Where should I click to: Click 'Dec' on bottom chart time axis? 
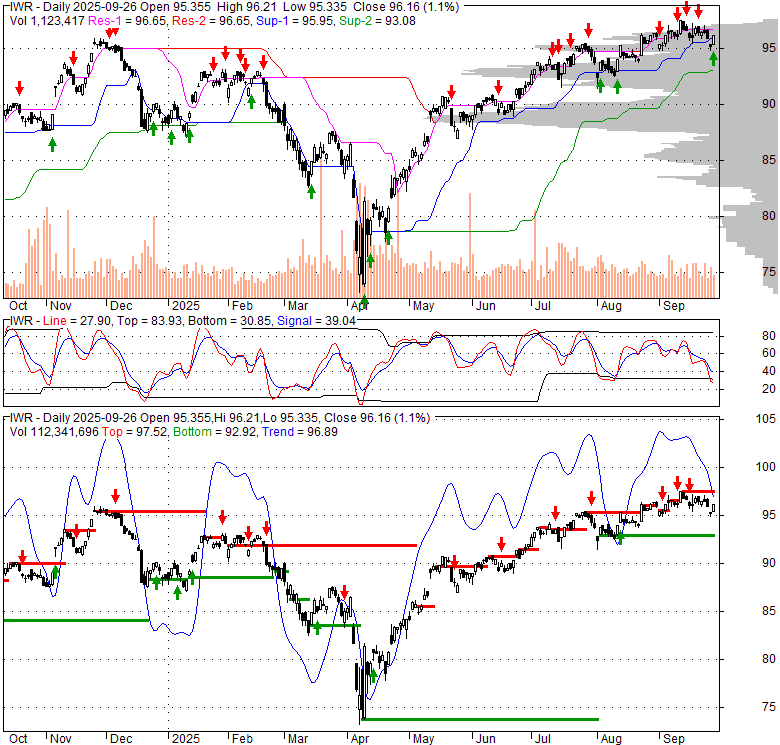tap(121, 738)
